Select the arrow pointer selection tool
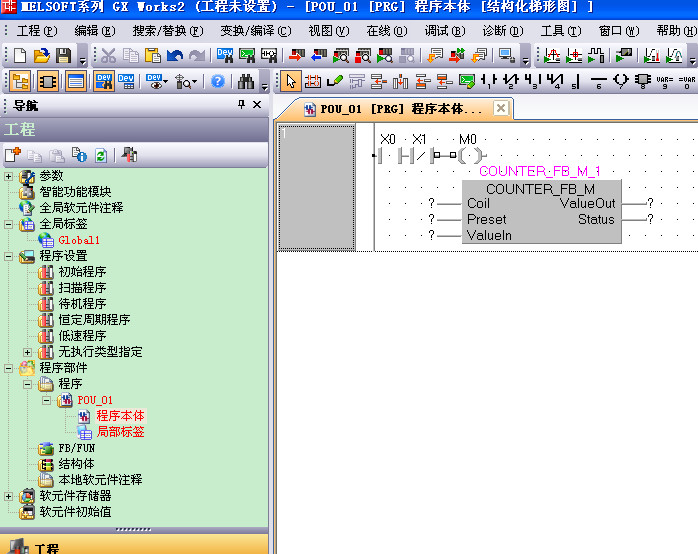This screenshot has height=554, width=698. pyautogui.click(x=291, y=81)
